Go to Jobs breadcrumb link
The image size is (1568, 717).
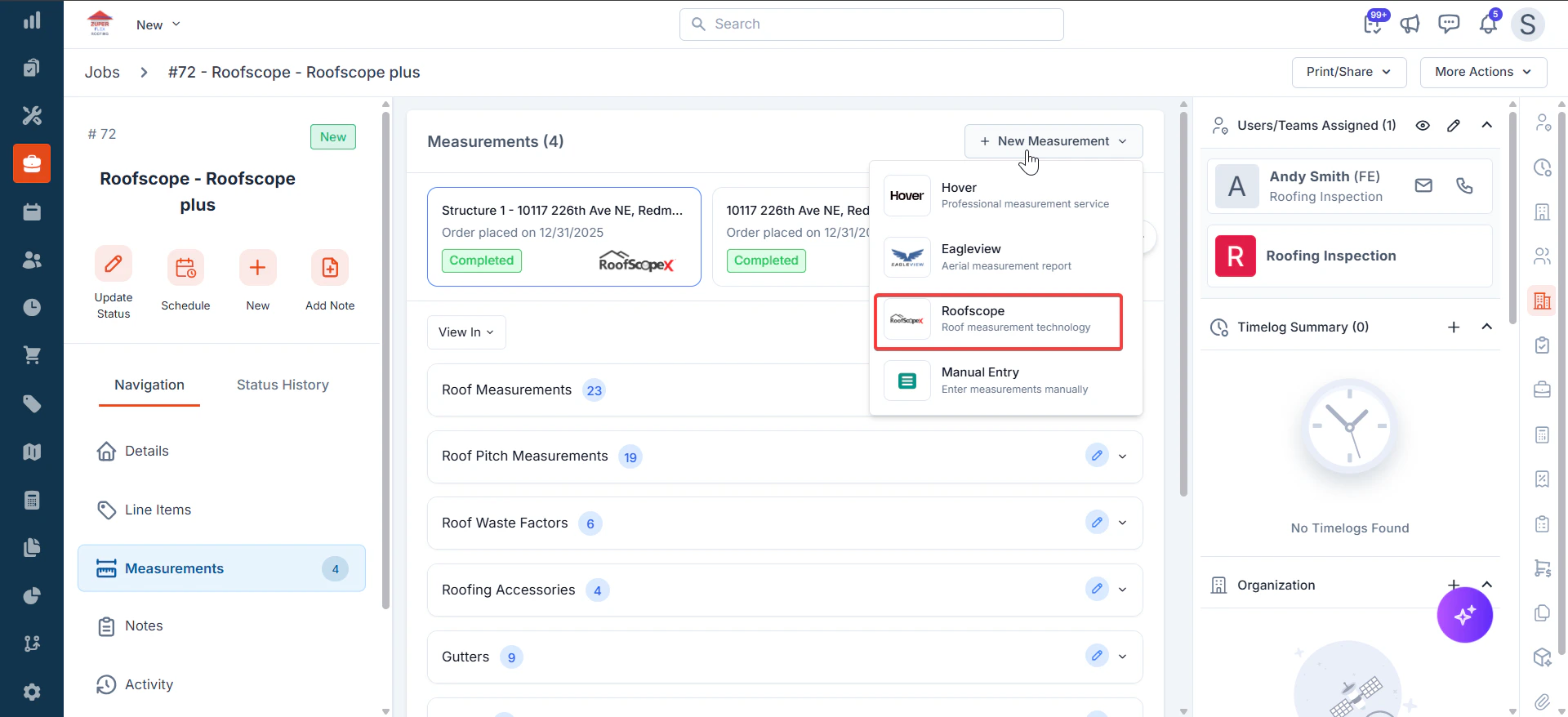tap(102, 72)
